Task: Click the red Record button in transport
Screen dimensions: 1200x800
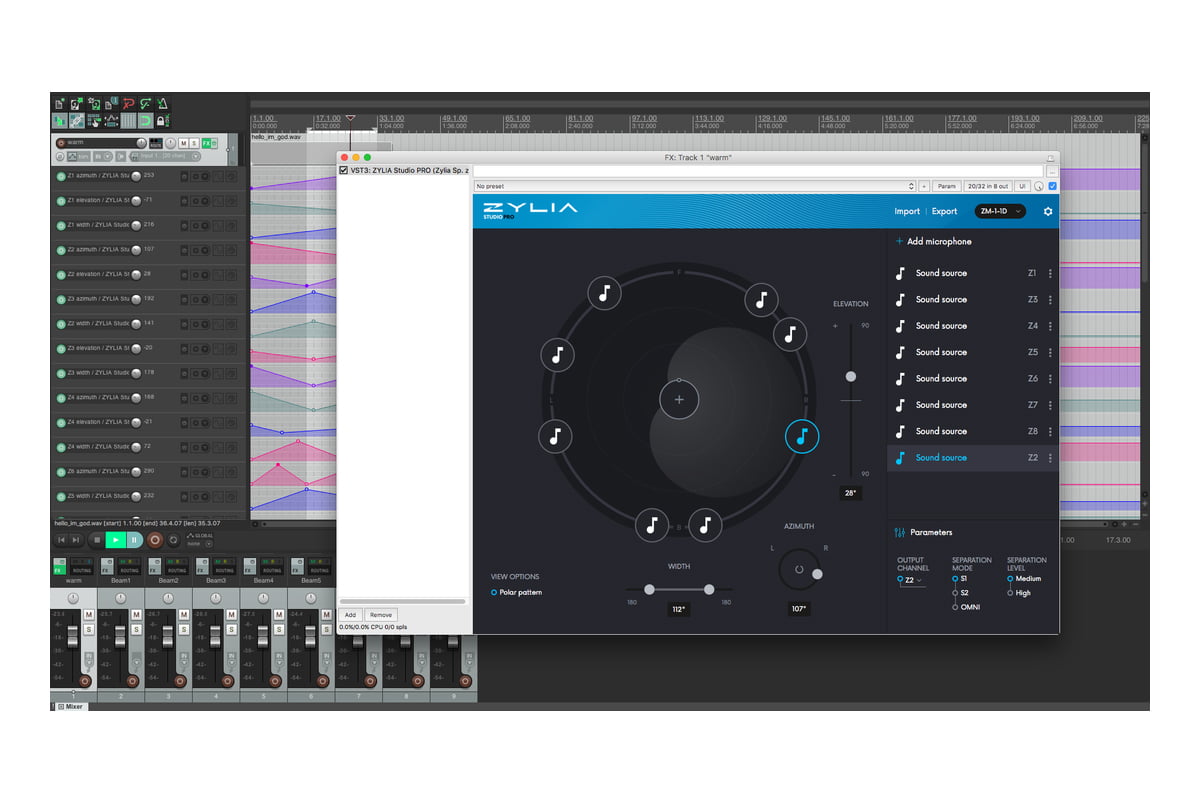Action: coord(155,540)
